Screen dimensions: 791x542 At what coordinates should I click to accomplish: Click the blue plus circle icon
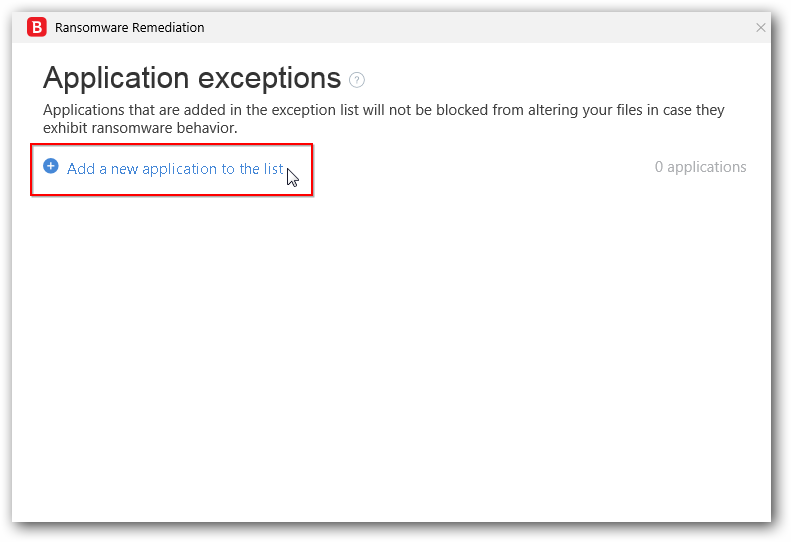pos(51,167)
